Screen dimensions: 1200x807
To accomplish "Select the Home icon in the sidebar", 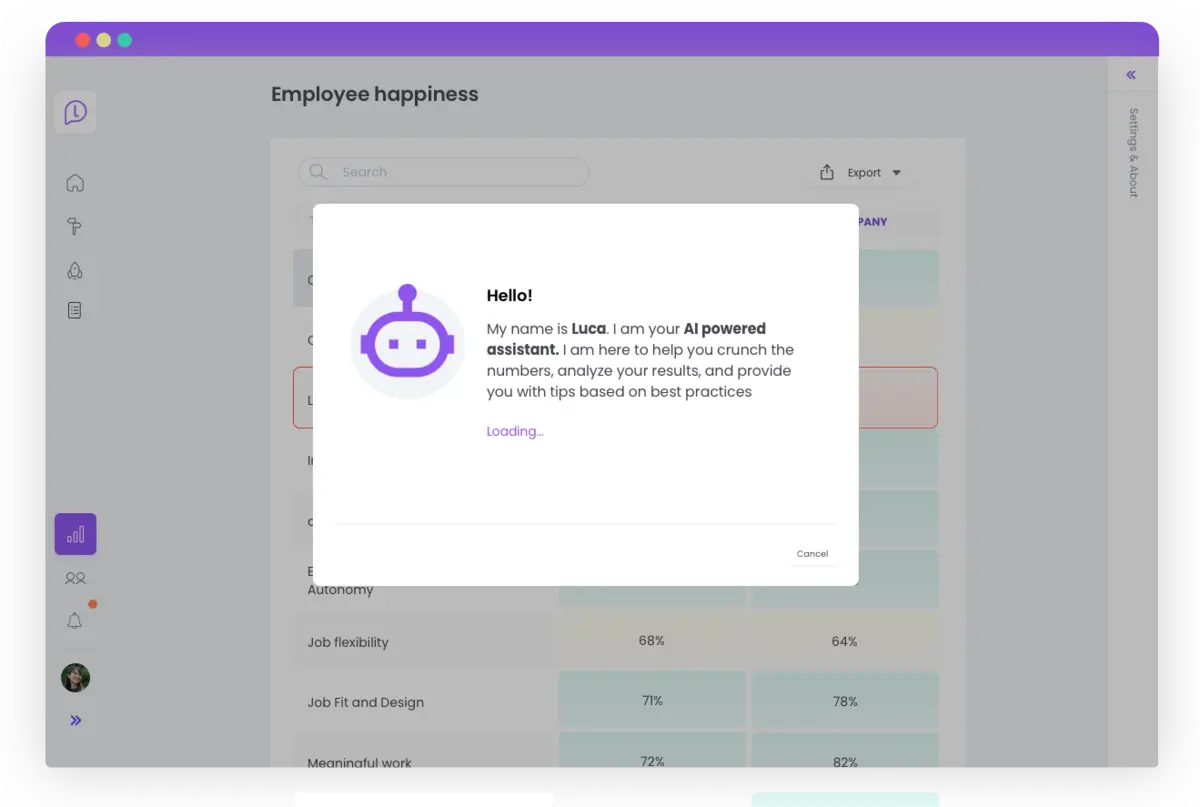I will point(74,183).
